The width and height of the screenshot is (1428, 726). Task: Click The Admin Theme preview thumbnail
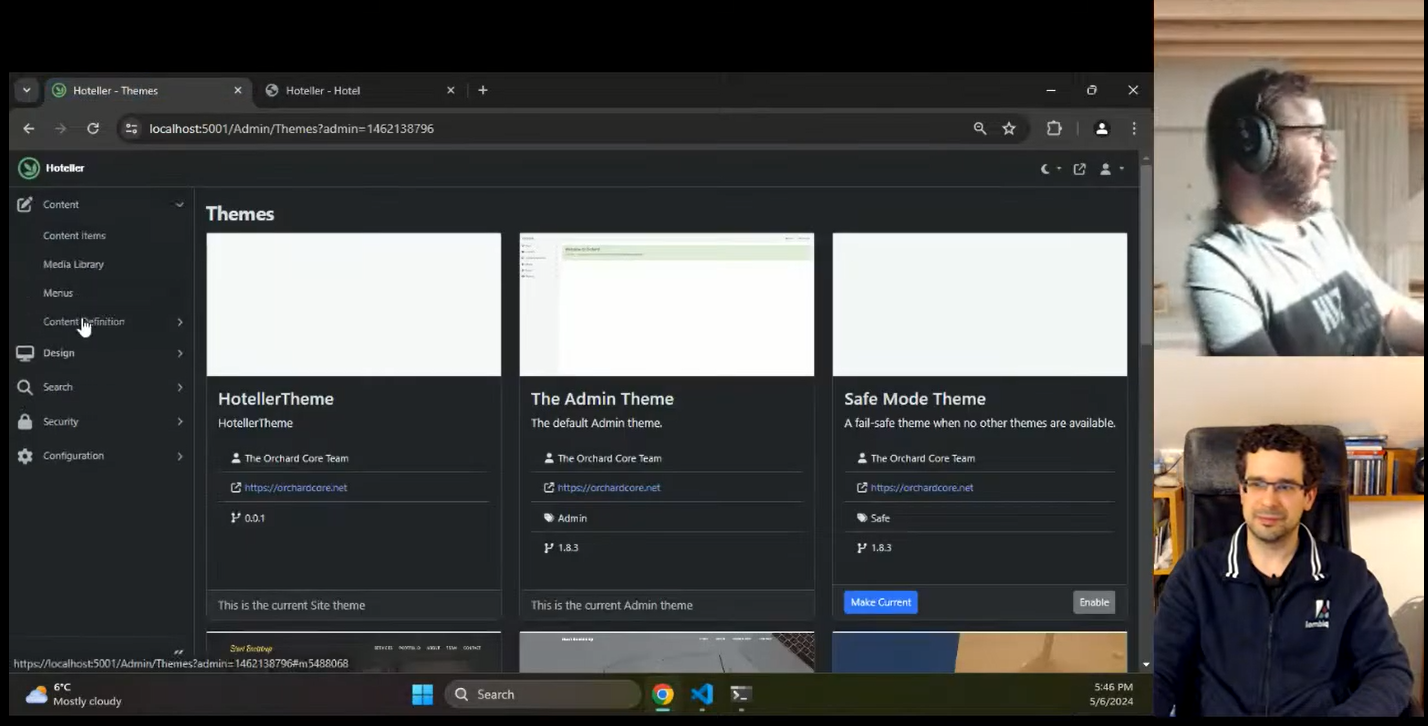click(x=667, y=305)
